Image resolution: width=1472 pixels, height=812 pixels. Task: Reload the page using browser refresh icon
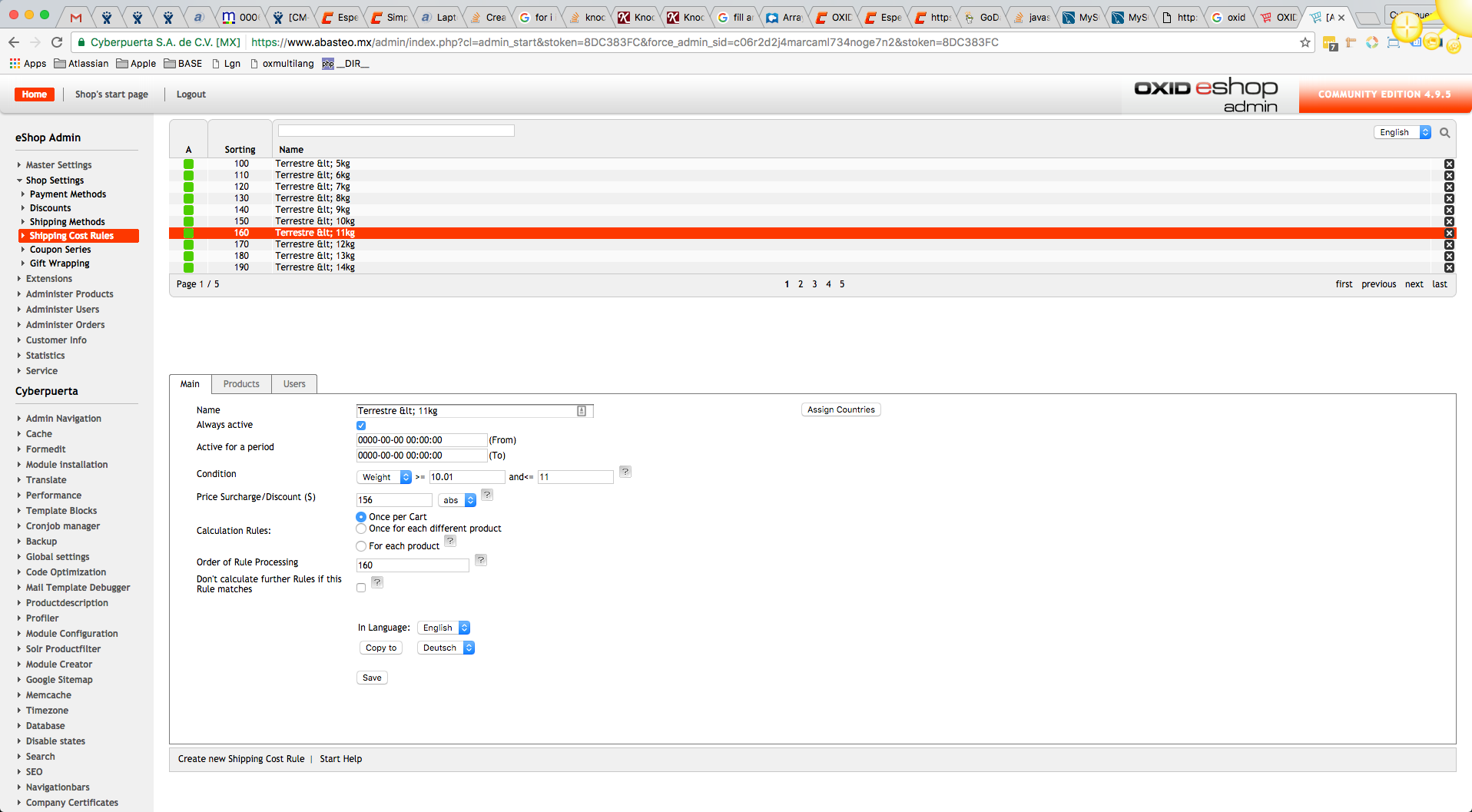(x=57, y=42)
